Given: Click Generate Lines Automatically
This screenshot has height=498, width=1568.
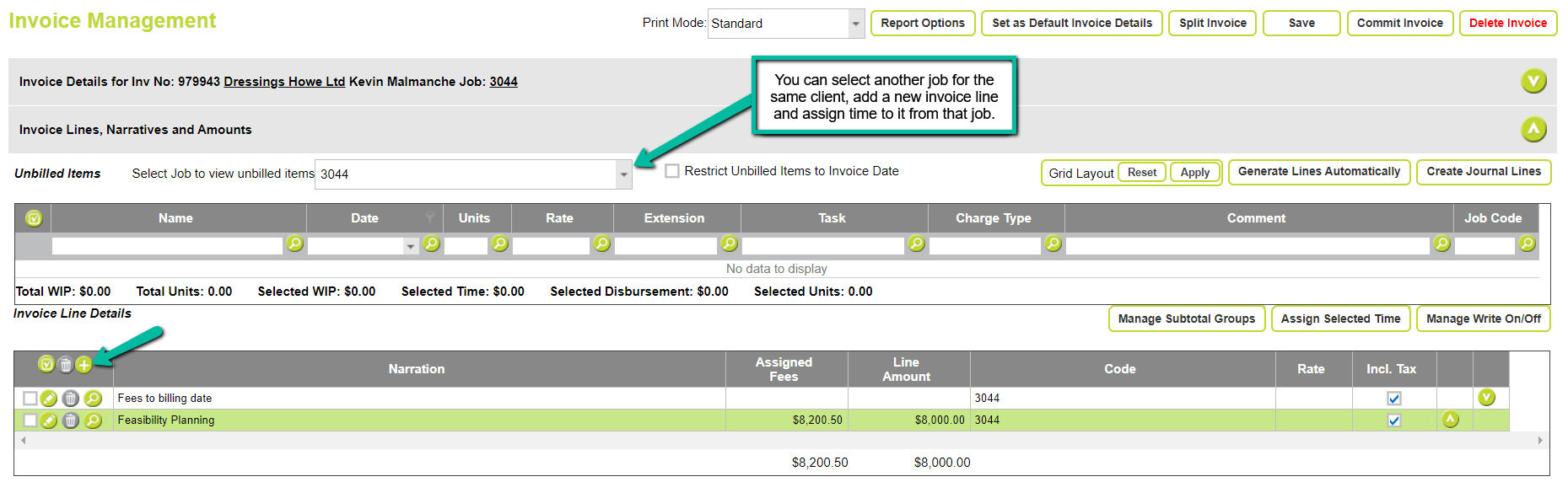Looking at the screenshot, I should point(1319,171).
